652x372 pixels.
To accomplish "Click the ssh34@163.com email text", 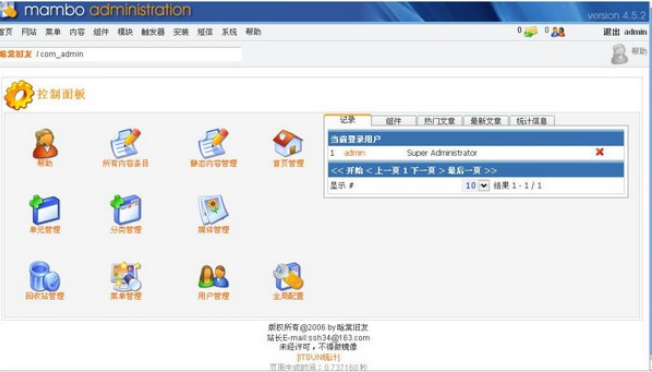I will 339,338.
